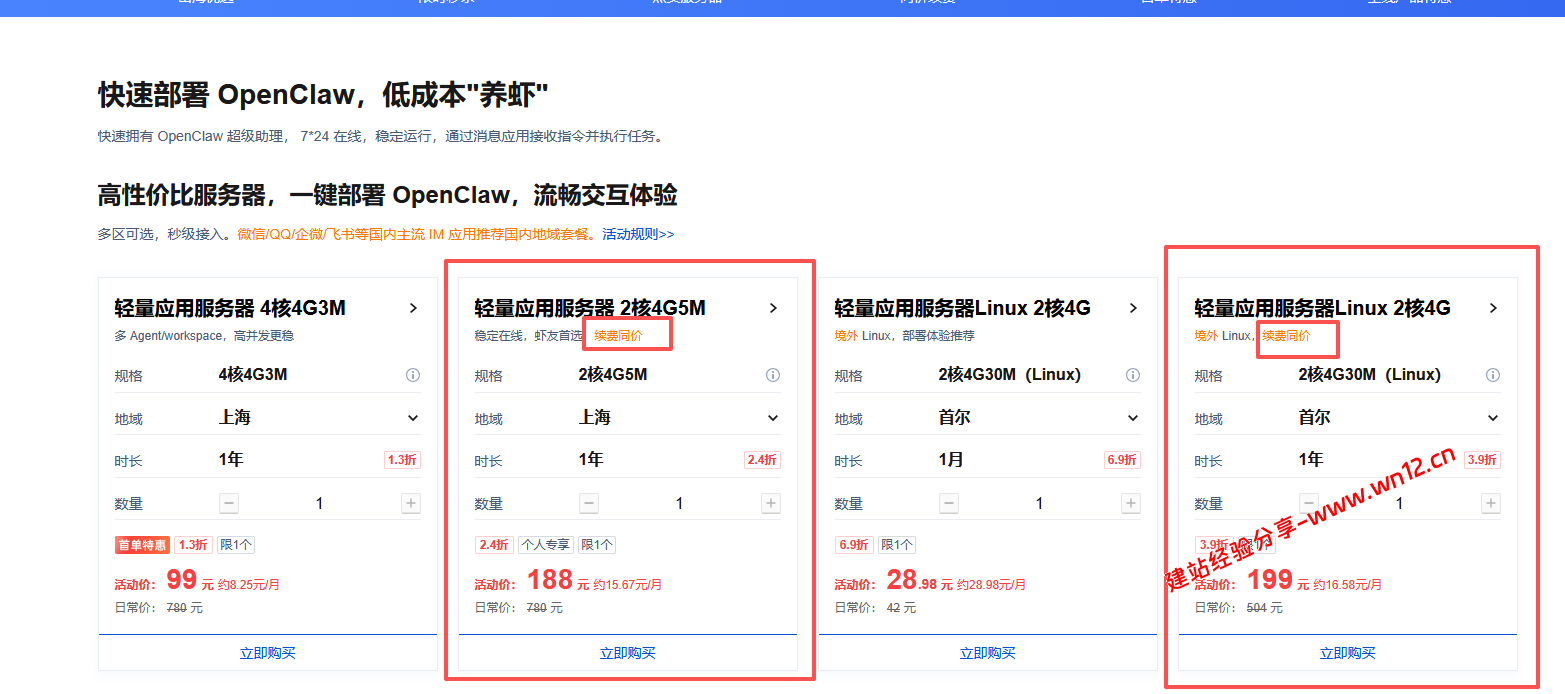Click the arrow next to the 2核4G5M card title
This screenshot has height=694, width=1565.
[x=773, y=308]
